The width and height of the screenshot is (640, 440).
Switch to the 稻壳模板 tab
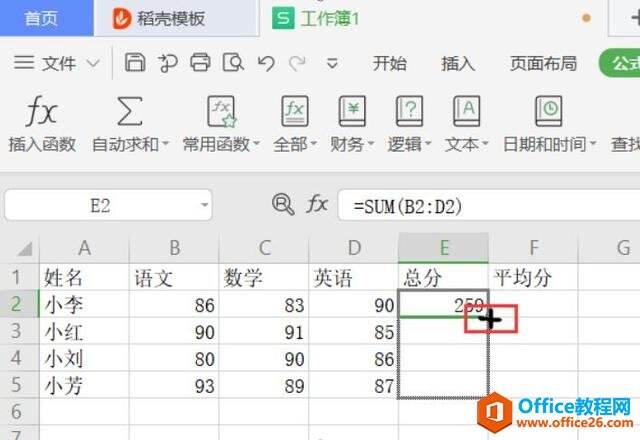176,18
